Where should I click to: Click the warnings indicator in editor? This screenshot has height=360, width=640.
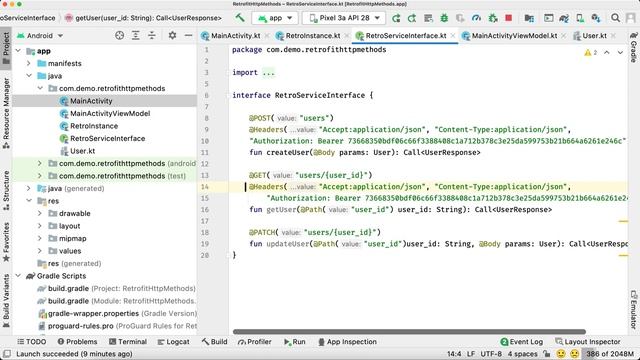591,53
